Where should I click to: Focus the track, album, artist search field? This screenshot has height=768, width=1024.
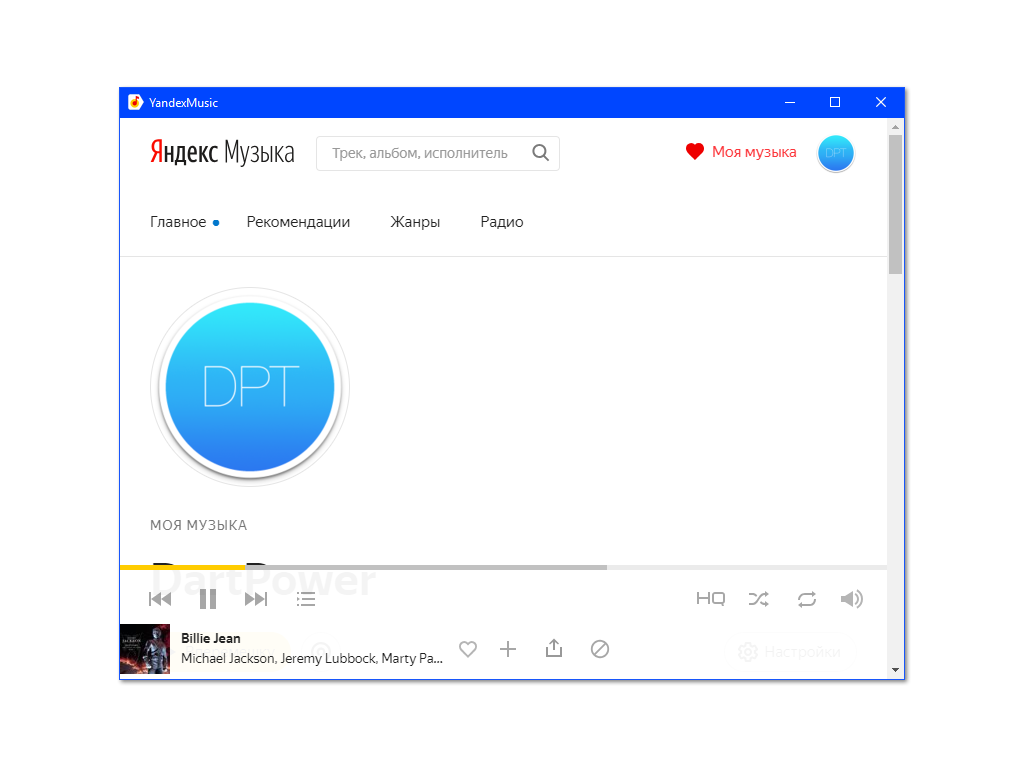pyautogui.click(x=438, y=153)
